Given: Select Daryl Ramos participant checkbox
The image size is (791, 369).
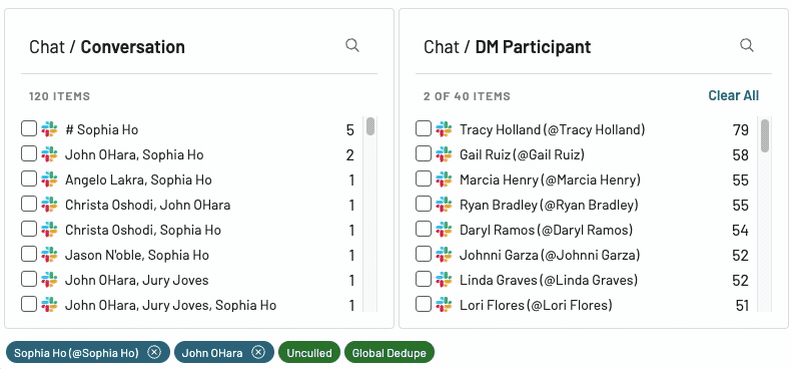Looking at the screenshot, I should pos(423,229).
